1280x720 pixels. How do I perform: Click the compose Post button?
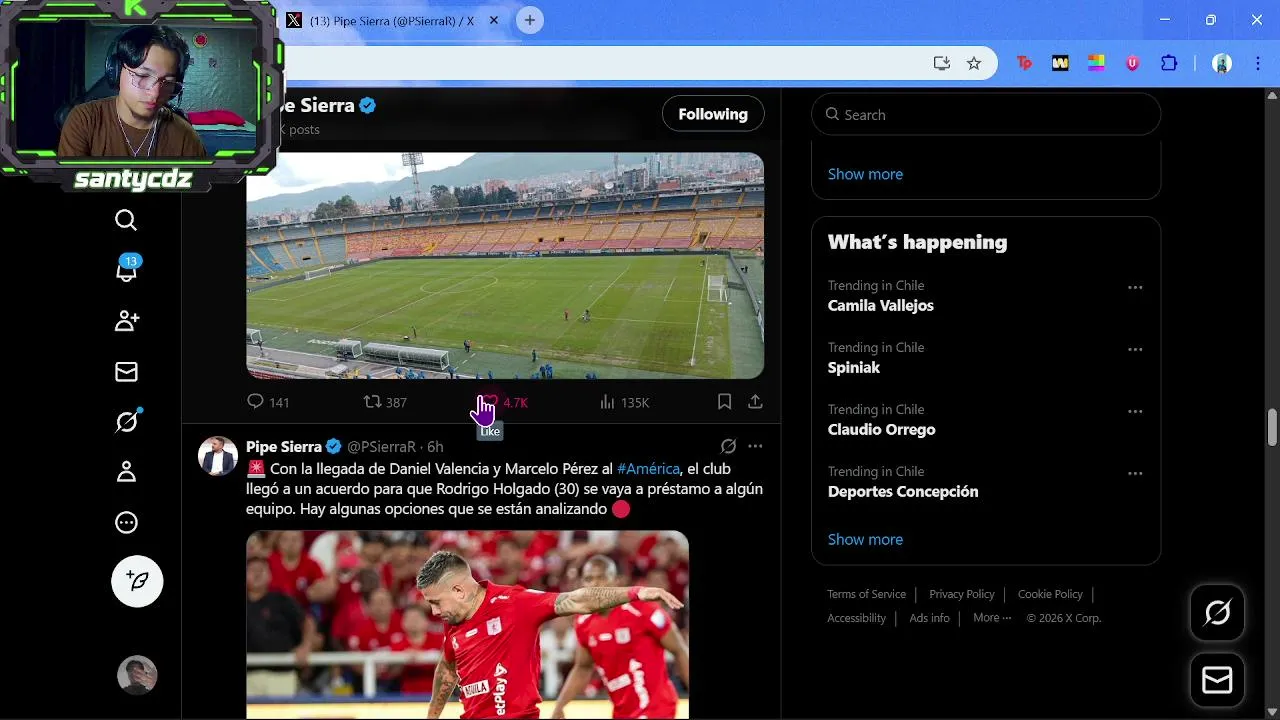click(x=137, y=581)
